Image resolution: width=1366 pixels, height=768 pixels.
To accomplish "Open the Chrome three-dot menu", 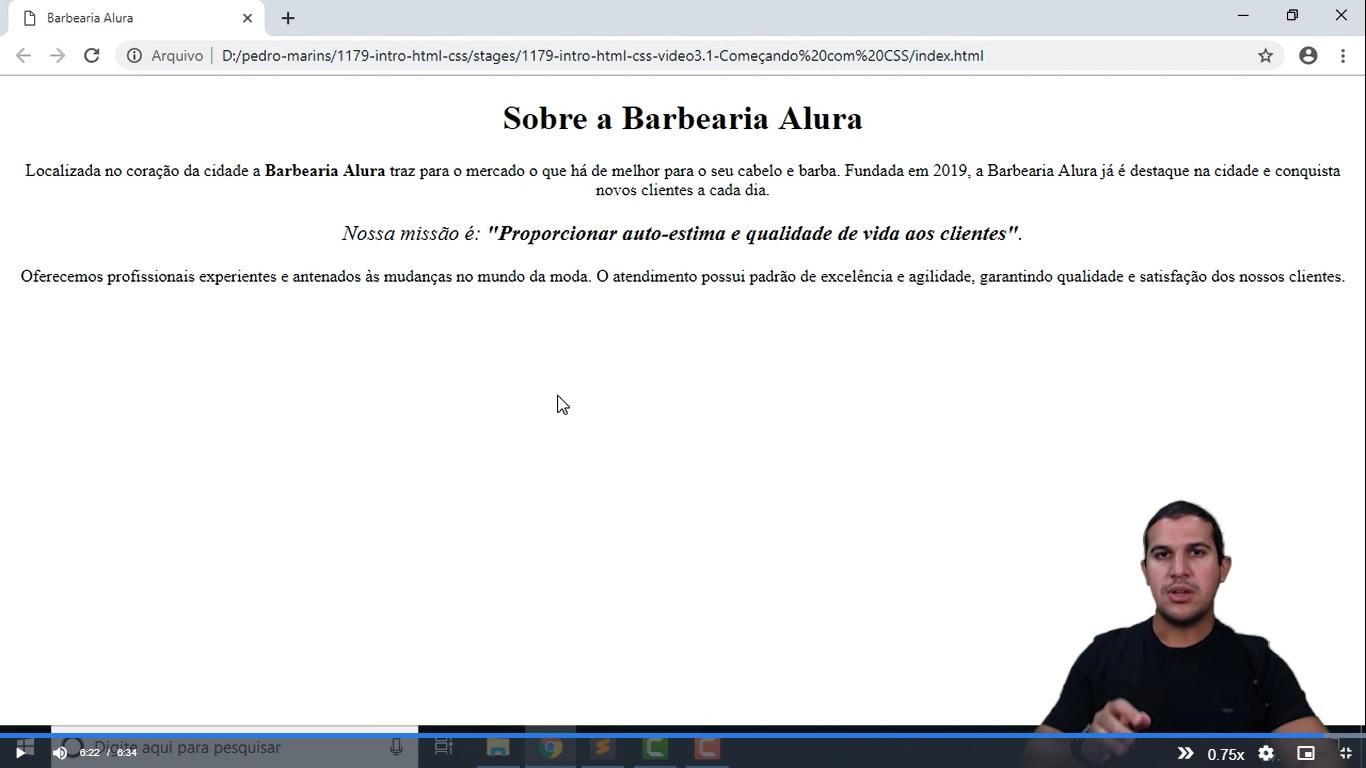I will tap(1343, 56).
